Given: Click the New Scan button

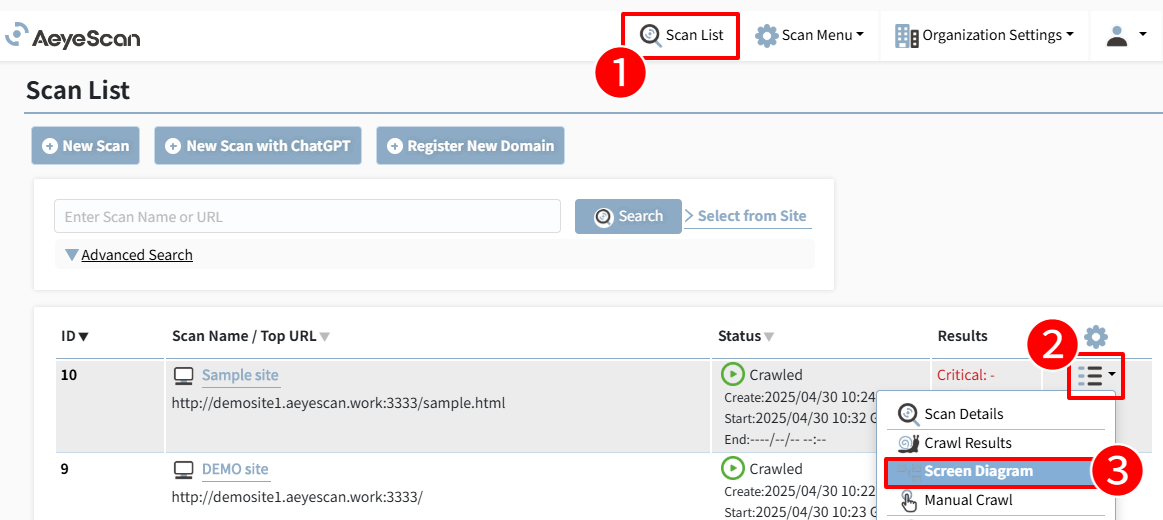Looking at the screenshot, I should (x=85, y=146).
